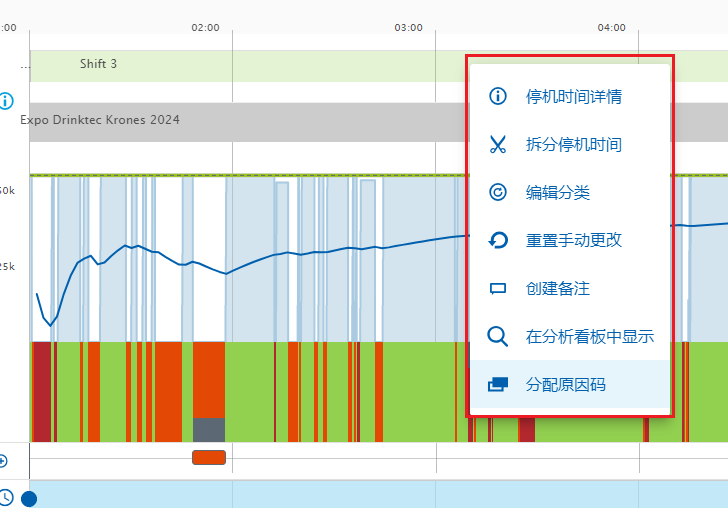This screenshot has width=728, height=508.
Task: Click the reset manual changes arrow icon
Action: tap(497, 241)
